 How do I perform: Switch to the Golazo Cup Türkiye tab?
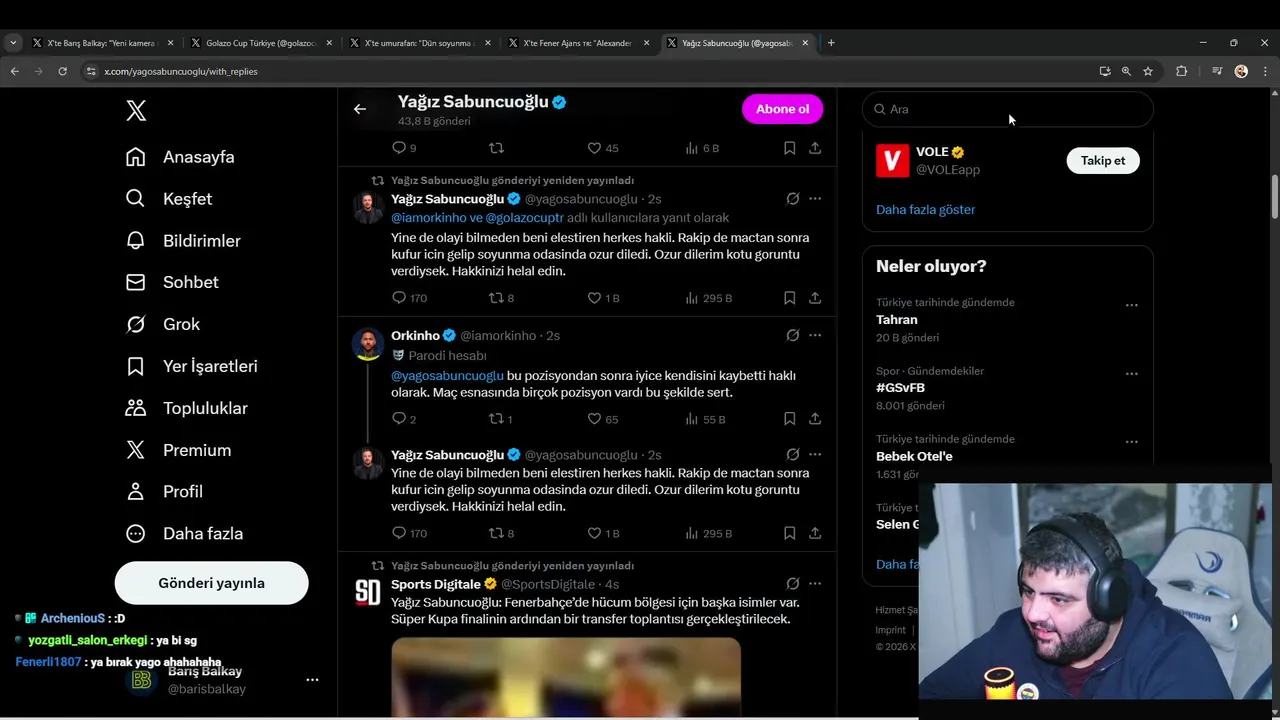261,43
